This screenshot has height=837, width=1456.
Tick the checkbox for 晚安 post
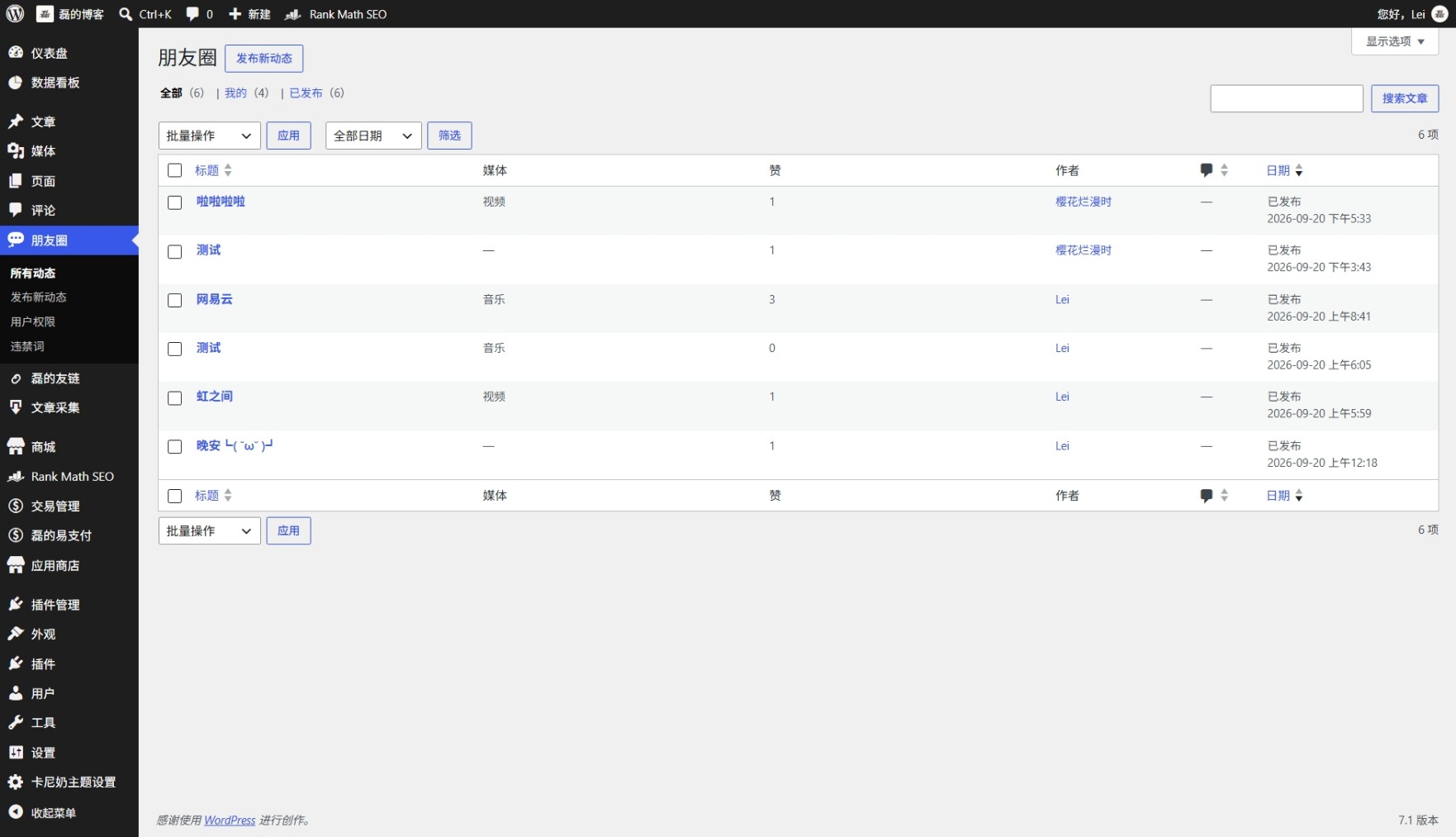coord(174,446)
